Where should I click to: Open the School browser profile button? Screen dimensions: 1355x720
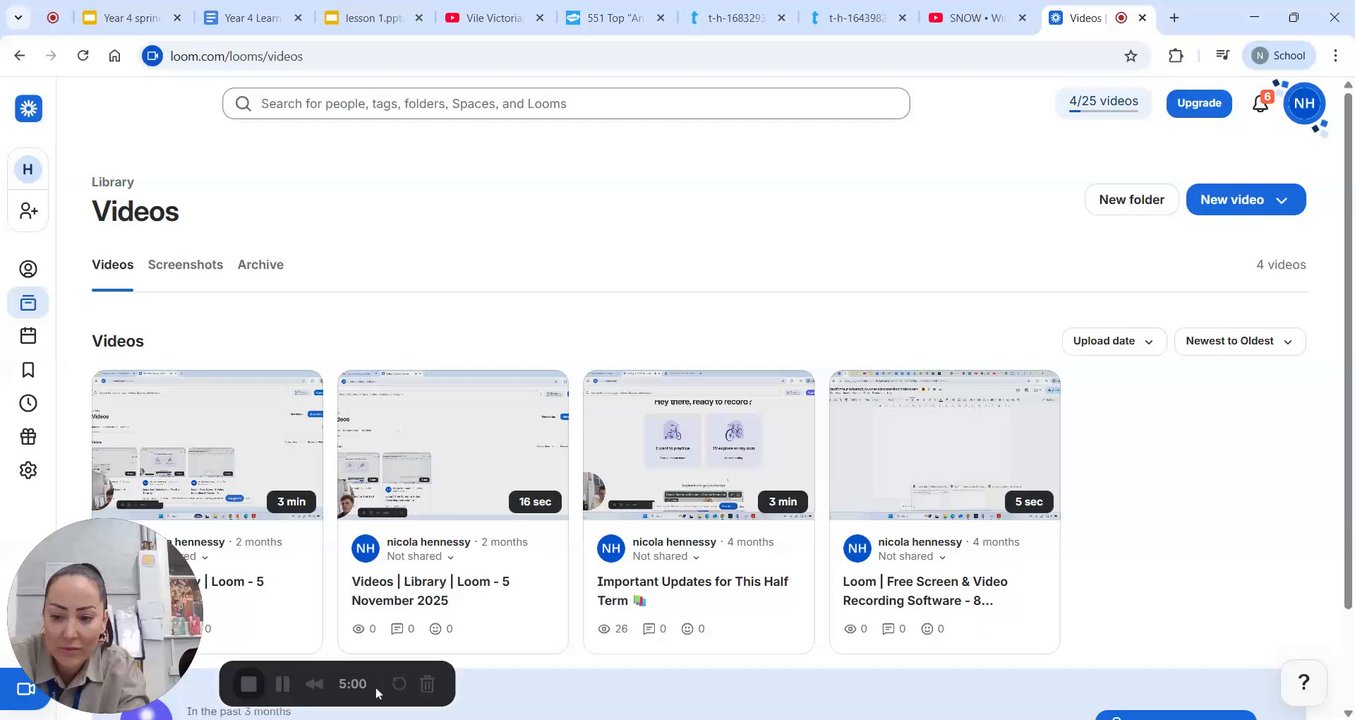point(1279,56)
